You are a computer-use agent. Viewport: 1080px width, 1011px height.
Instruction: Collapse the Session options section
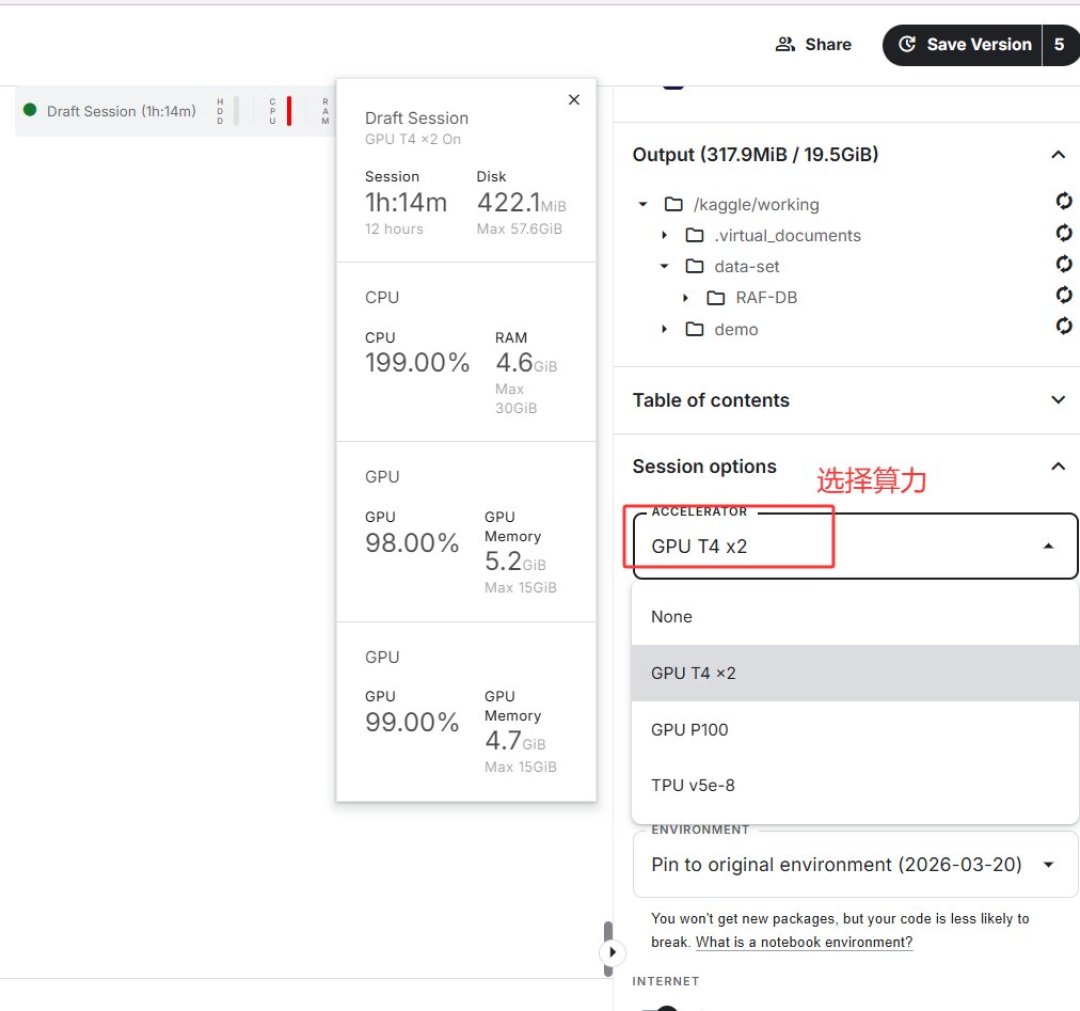pos(1058,466)
